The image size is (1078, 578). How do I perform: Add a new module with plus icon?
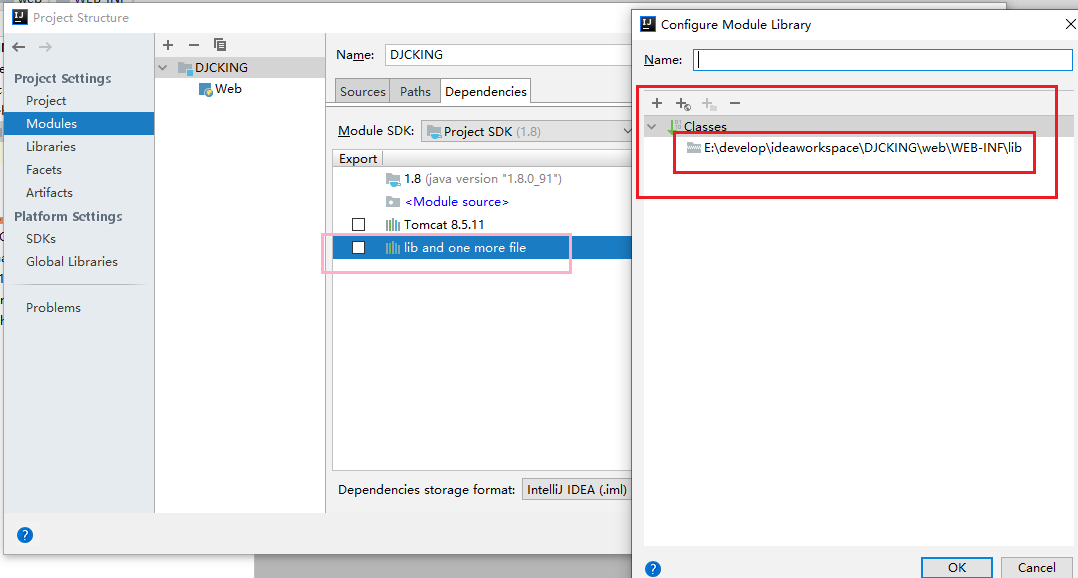[x=168, y=45]
